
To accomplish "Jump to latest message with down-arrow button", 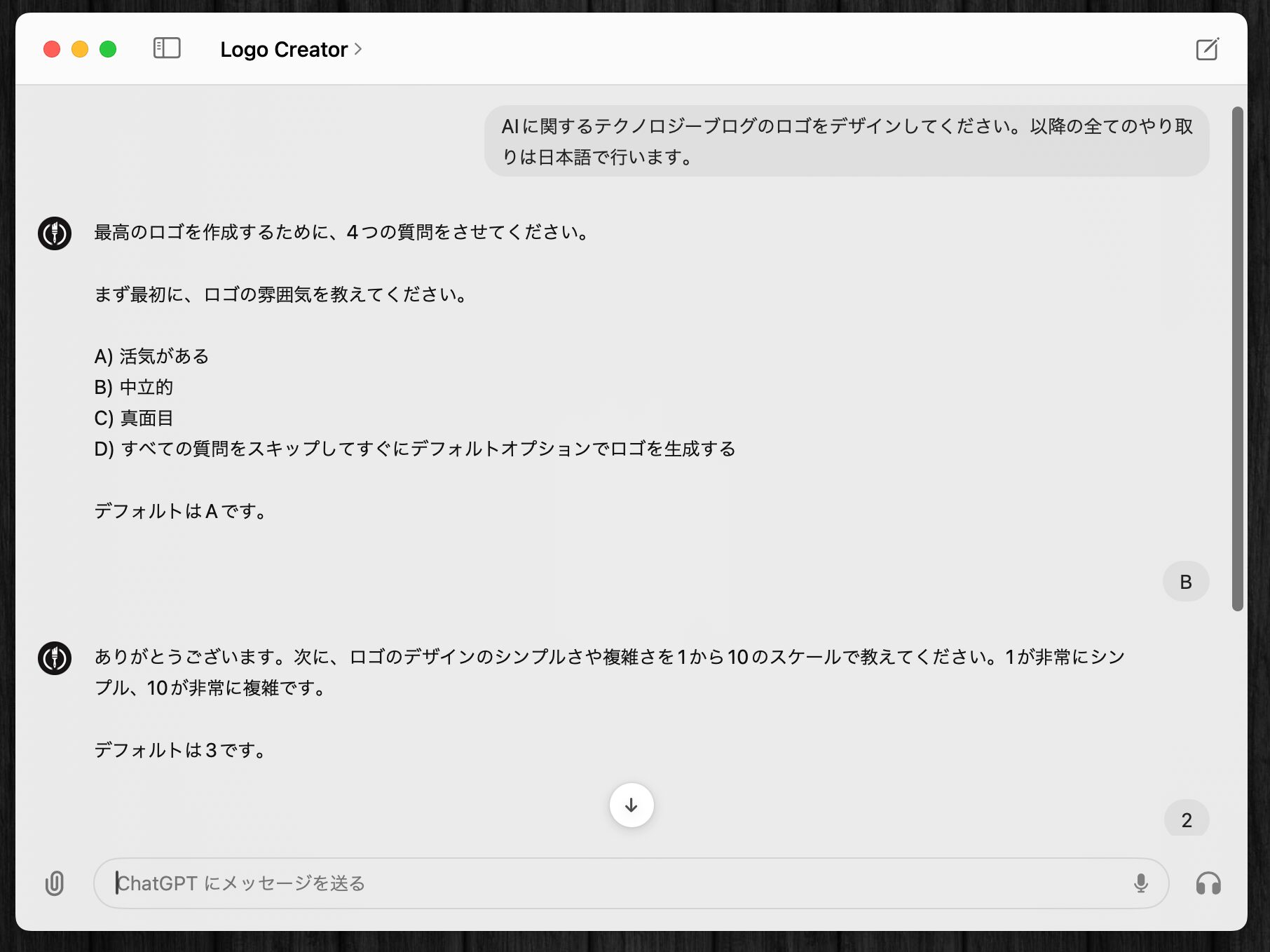I will (x=631, y=805).
